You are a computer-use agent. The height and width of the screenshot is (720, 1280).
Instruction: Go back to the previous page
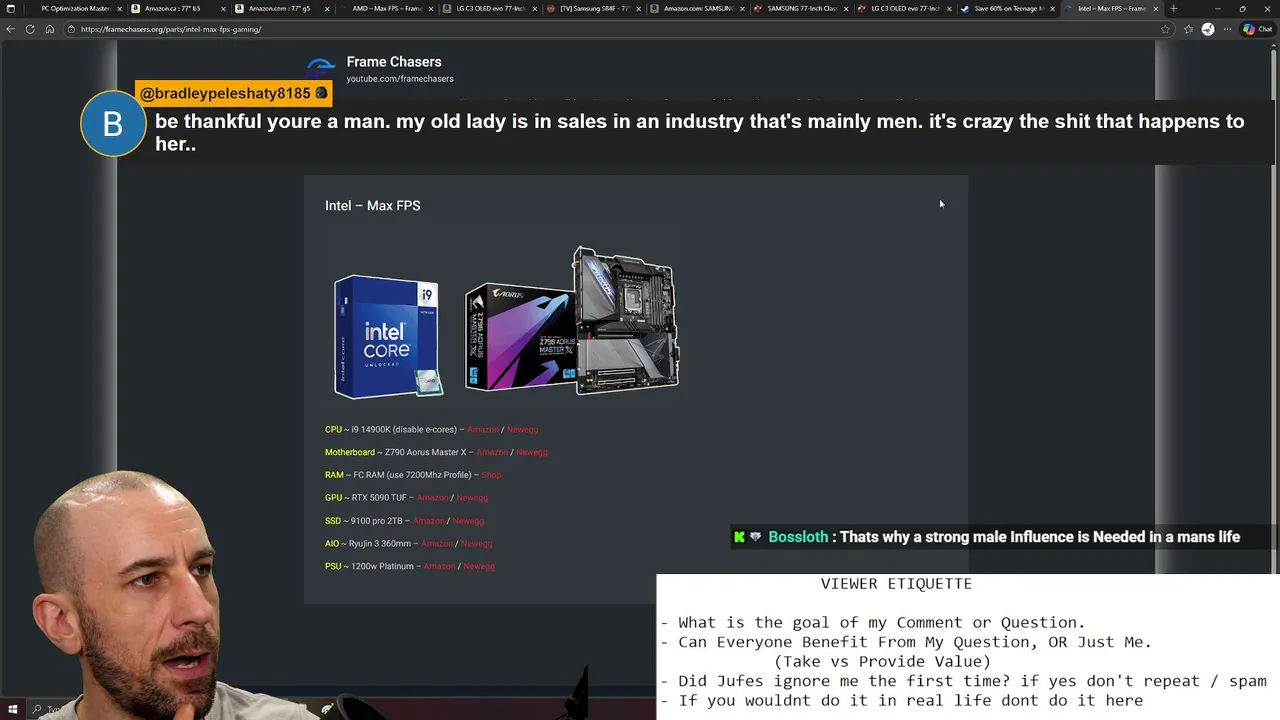coord(11,29)
